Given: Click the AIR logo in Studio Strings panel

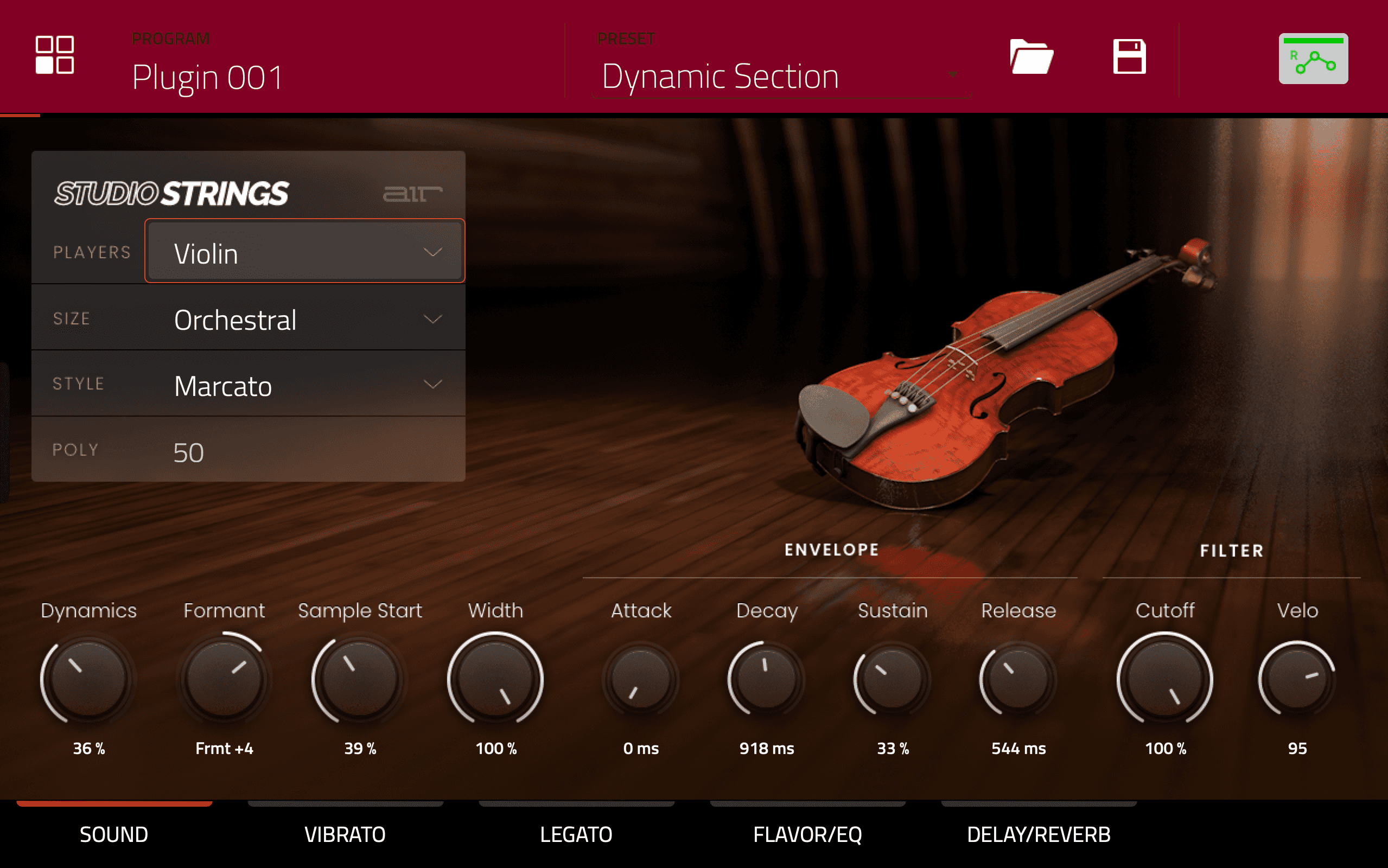Looking at the screenshot, I should click(x=412, y=194).
